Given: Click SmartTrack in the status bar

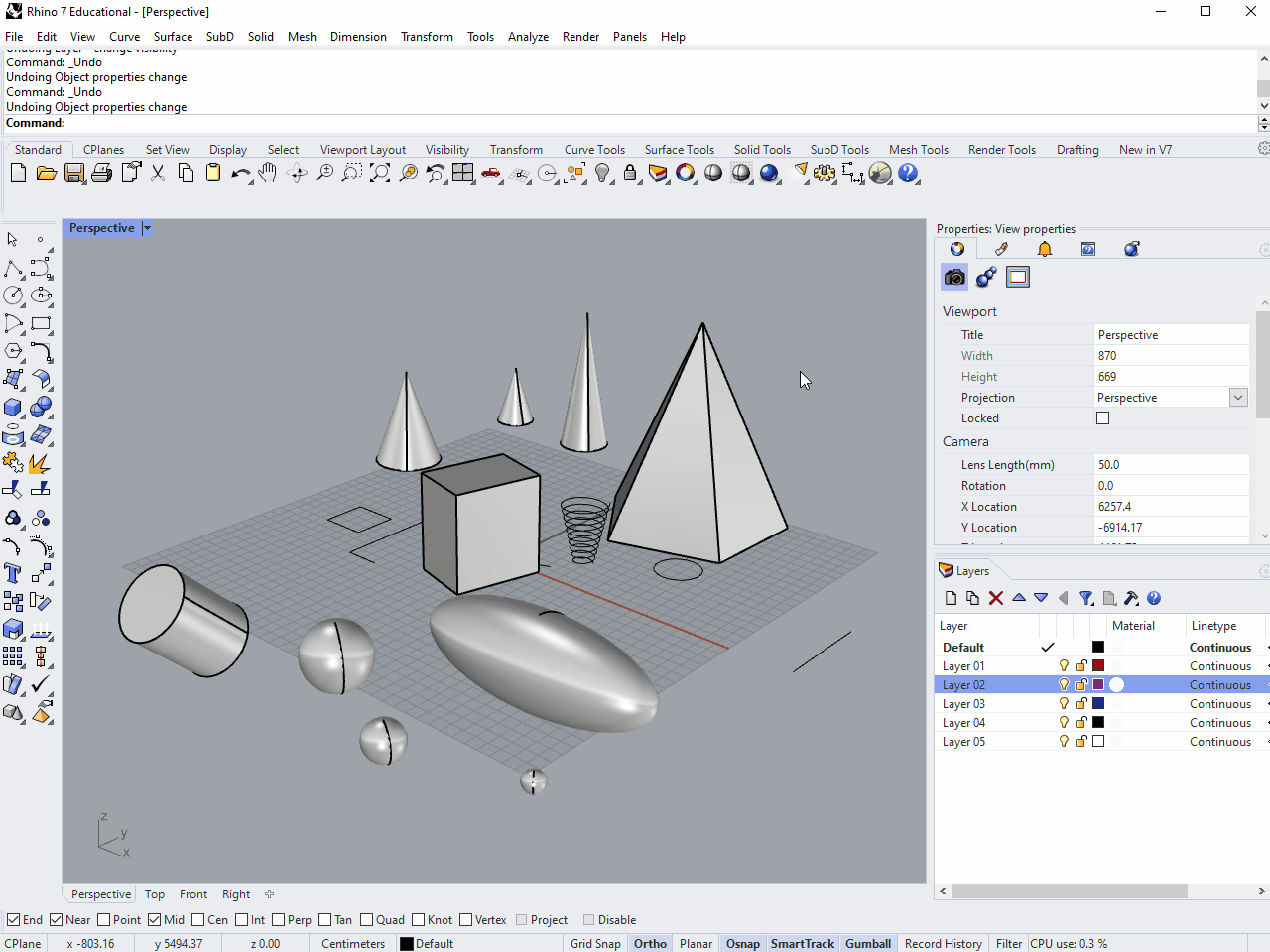Looking at the screenshot, I should (x=803, y=944).
